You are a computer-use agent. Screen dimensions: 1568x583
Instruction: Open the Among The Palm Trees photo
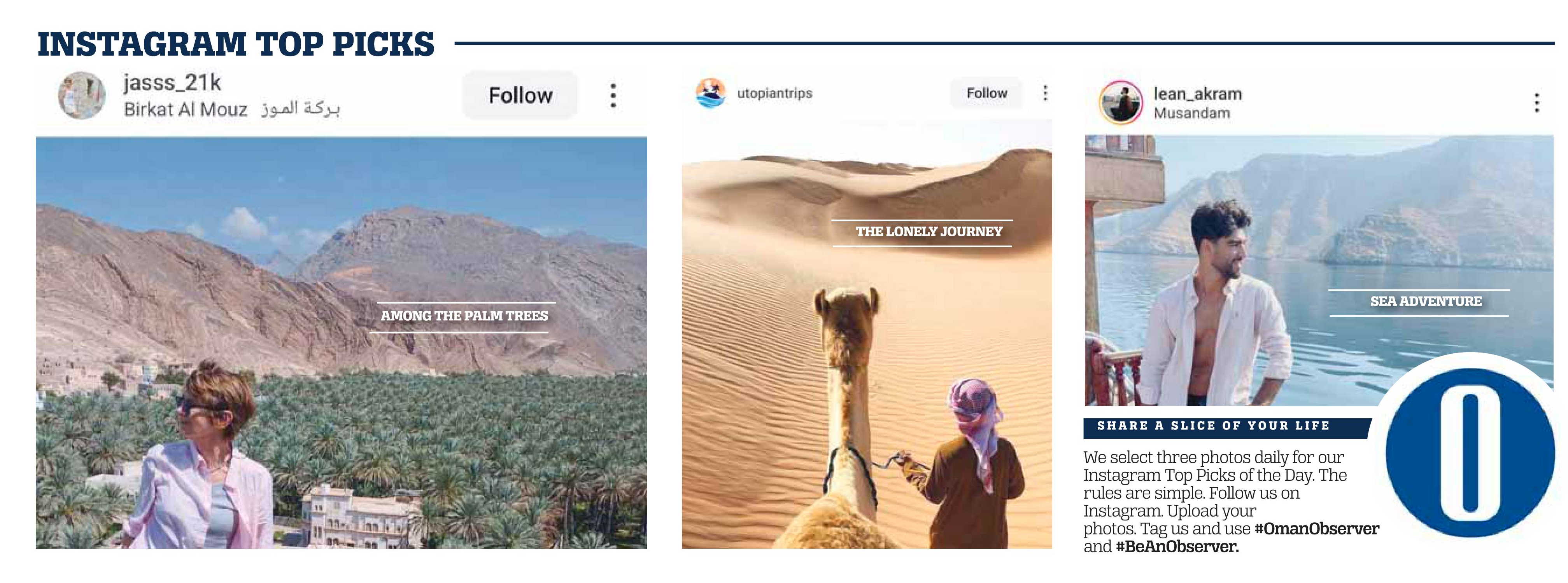[342, 343]
